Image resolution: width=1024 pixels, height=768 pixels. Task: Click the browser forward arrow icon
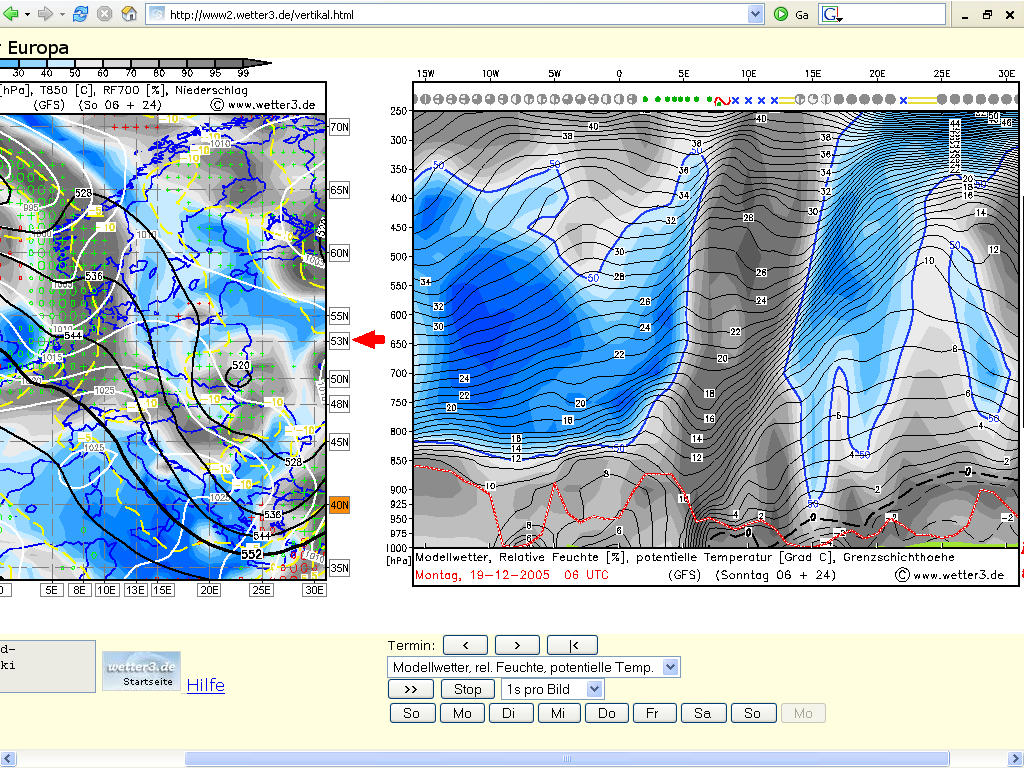click(45, 14)
